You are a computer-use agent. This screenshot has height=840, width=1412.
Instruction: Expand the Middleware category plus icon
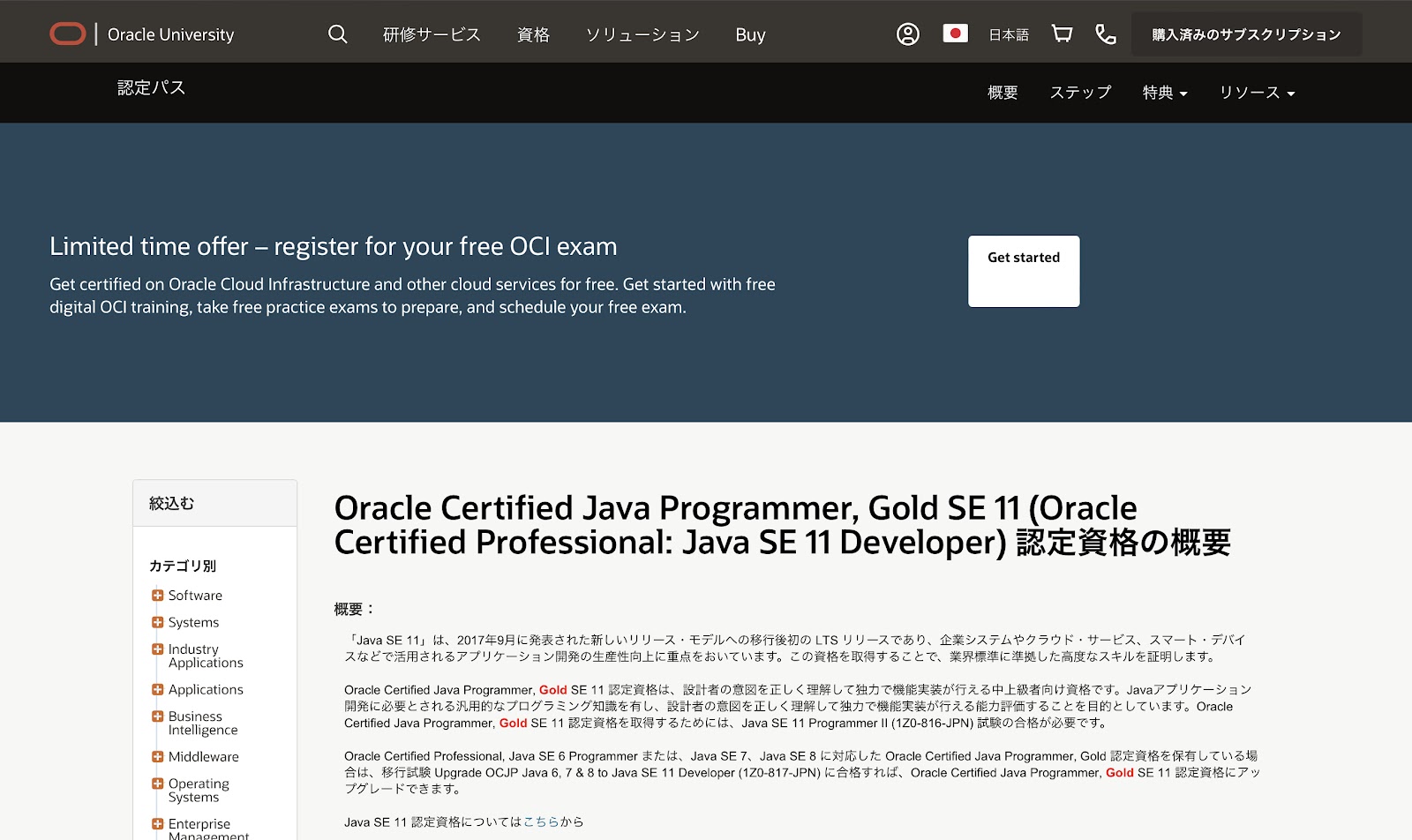[157, 757]
